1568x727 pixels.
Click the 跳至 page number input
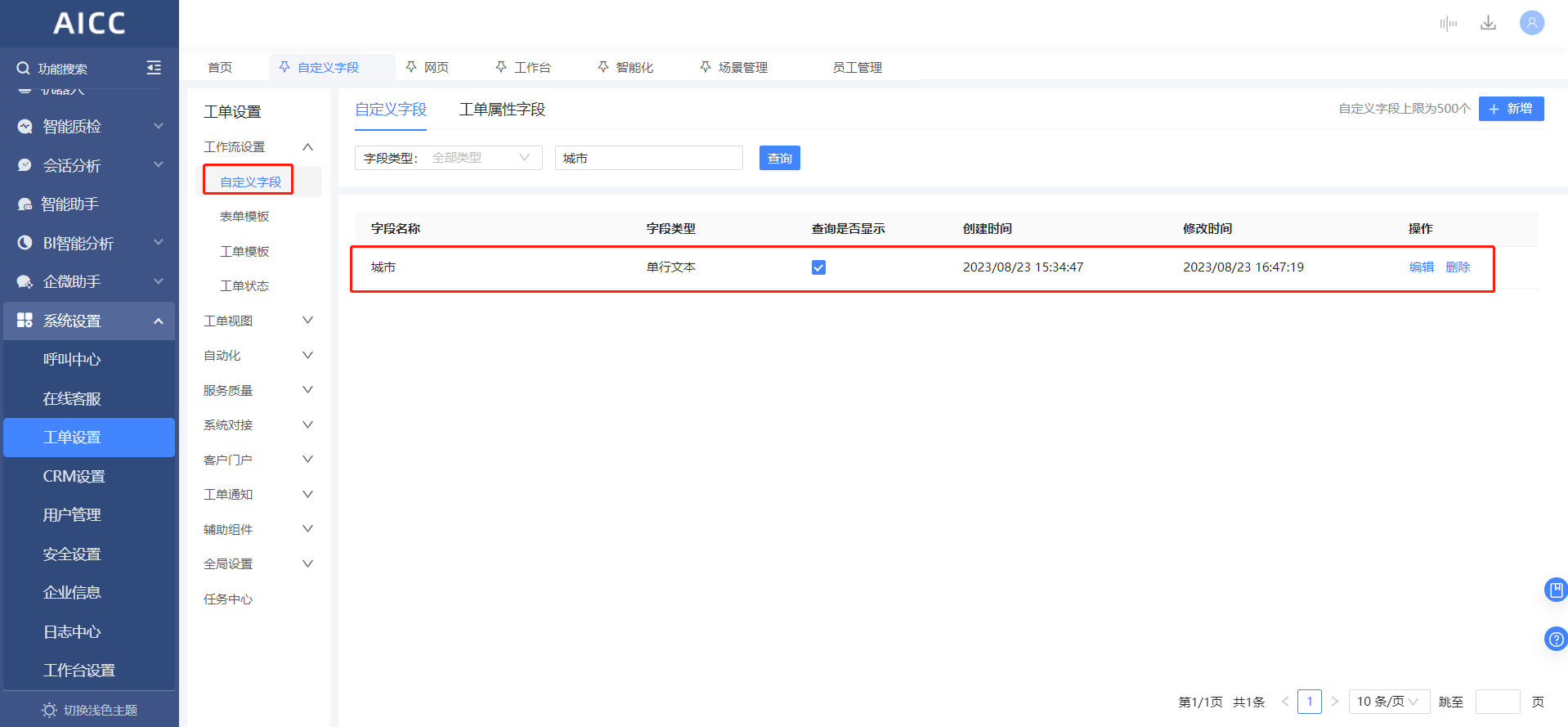pyautogui.click(x=1498, y=702)
